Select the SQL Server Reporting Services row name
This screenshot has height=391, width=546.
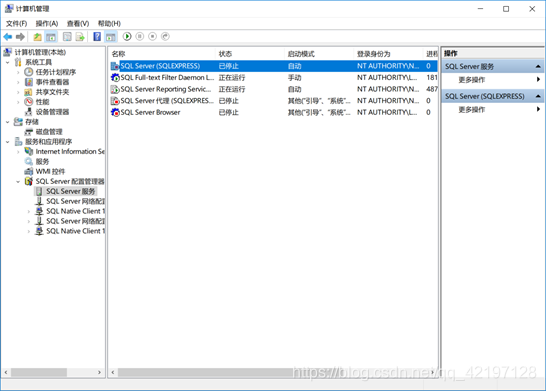pos(166,89)
